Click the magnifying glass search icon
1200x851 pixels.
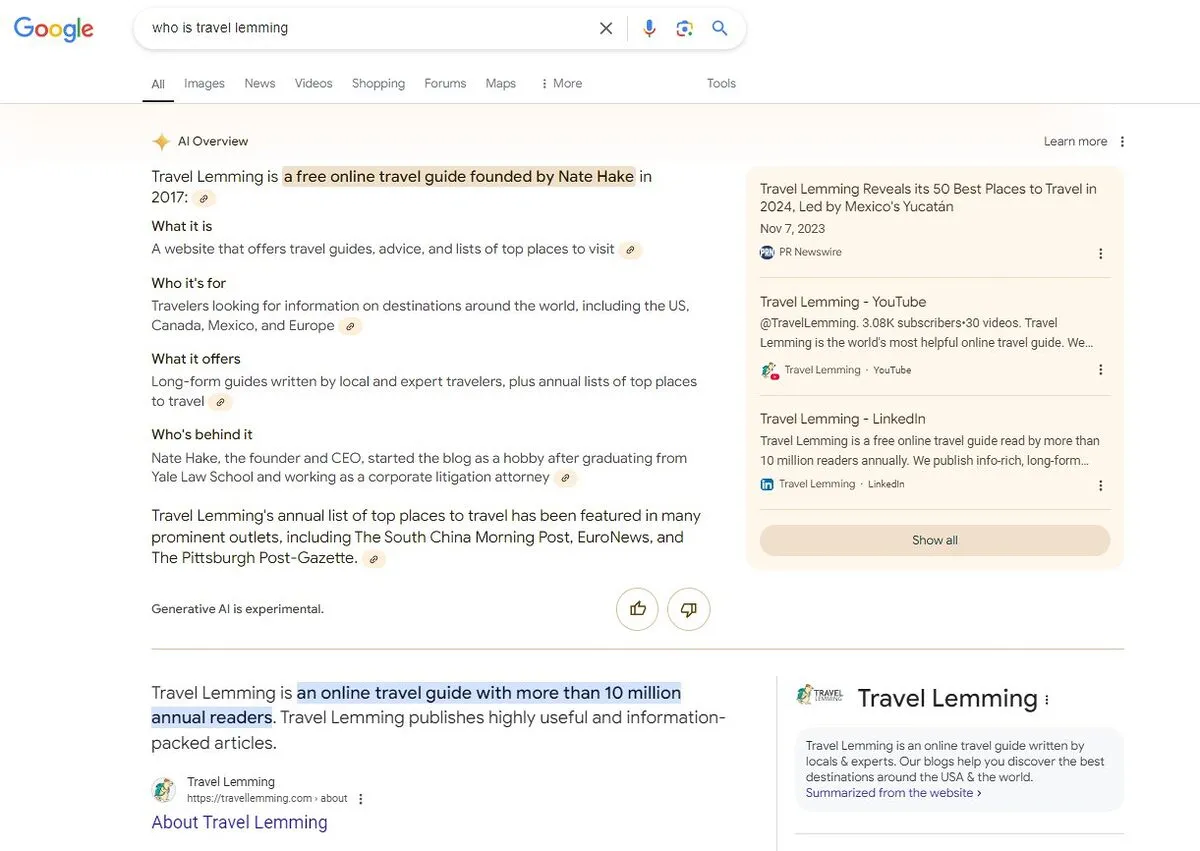click(720, 28)
